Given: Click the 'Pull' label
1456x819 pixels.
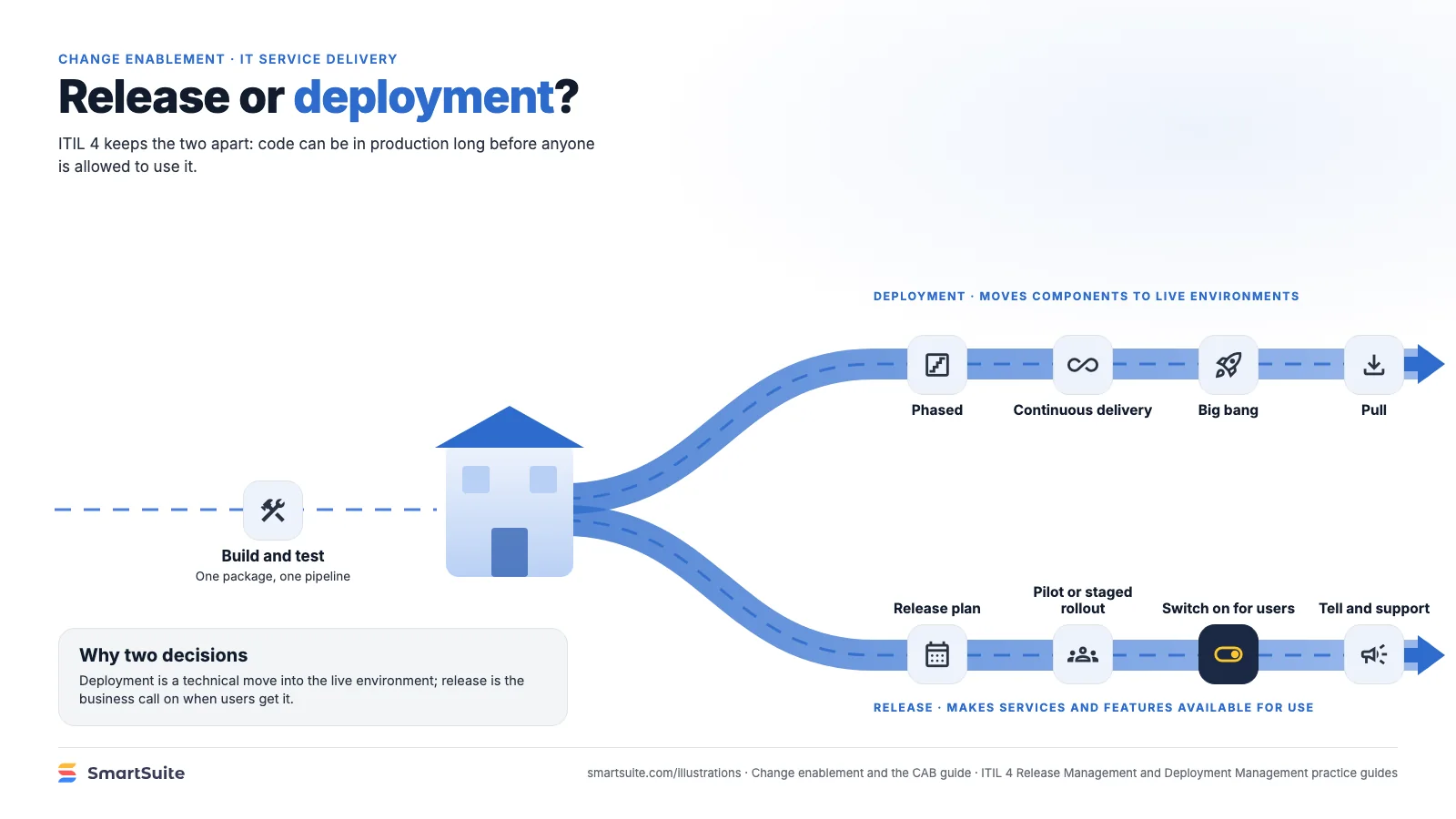Looking at the screenshot, I should click(1374, 410).
